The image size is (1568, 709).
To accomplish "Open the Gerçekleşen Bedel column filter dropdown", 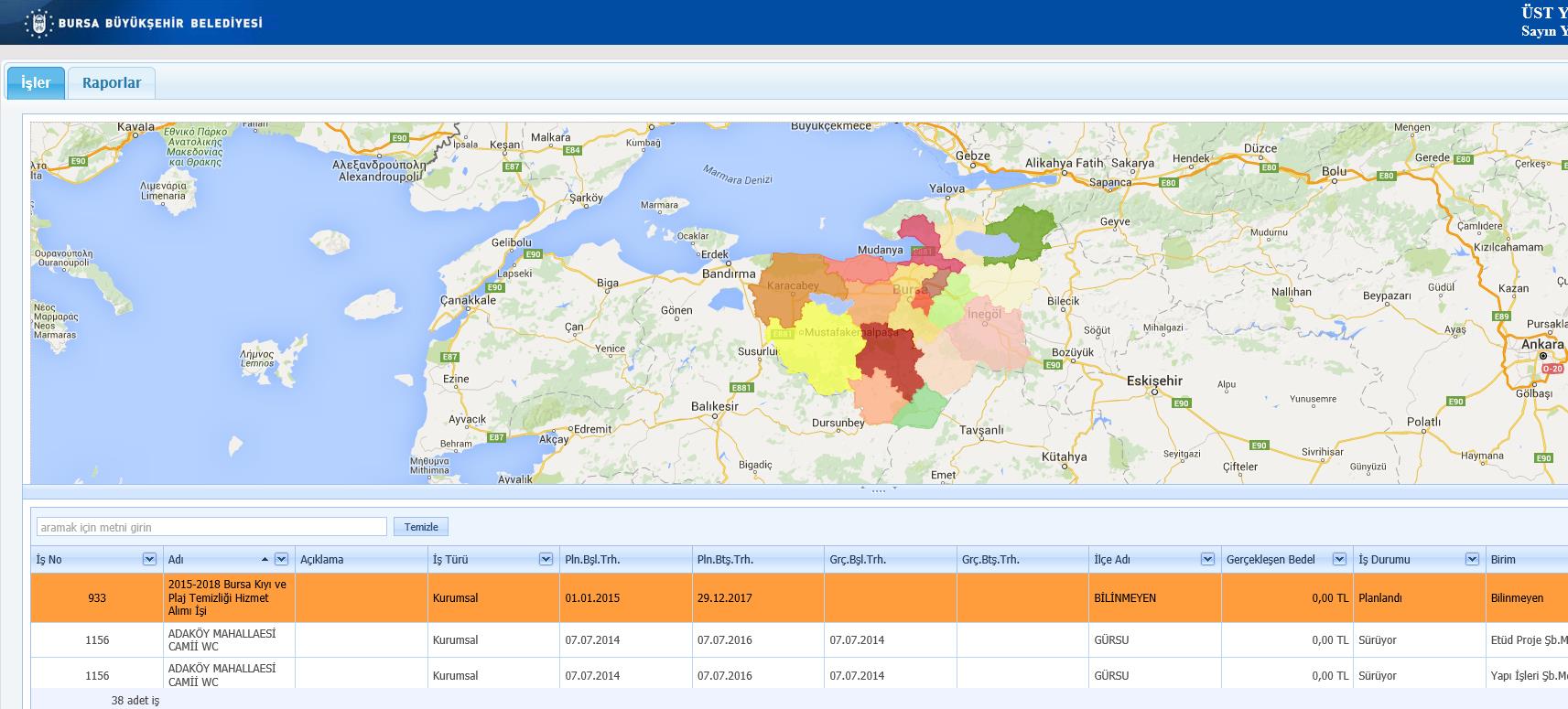I will click(x=1339, y=559).
